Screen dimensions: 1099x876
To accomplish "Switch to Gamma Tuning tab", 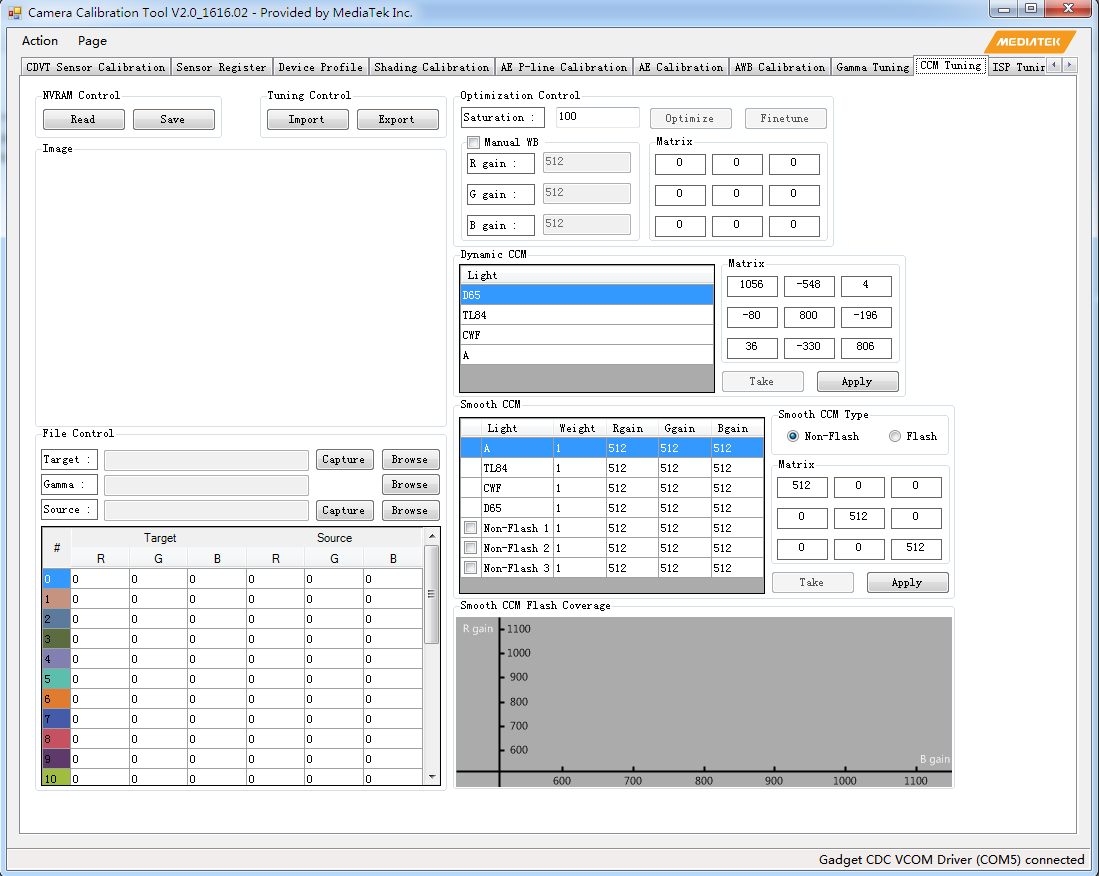I will point(873,67).
